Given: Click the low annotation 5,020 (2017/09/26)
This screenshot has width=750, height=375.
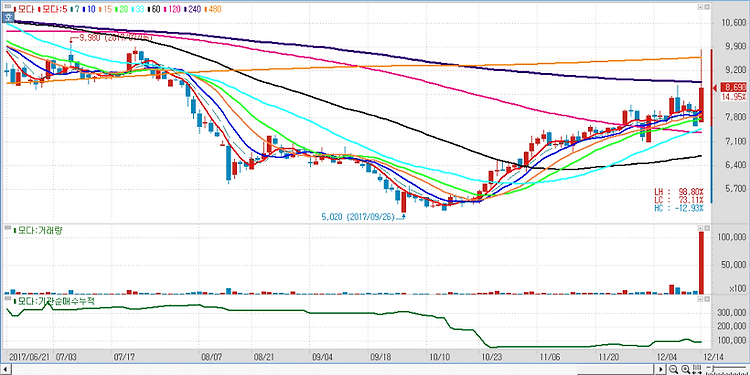Looking at the screenshot, I should coord(359,217).
